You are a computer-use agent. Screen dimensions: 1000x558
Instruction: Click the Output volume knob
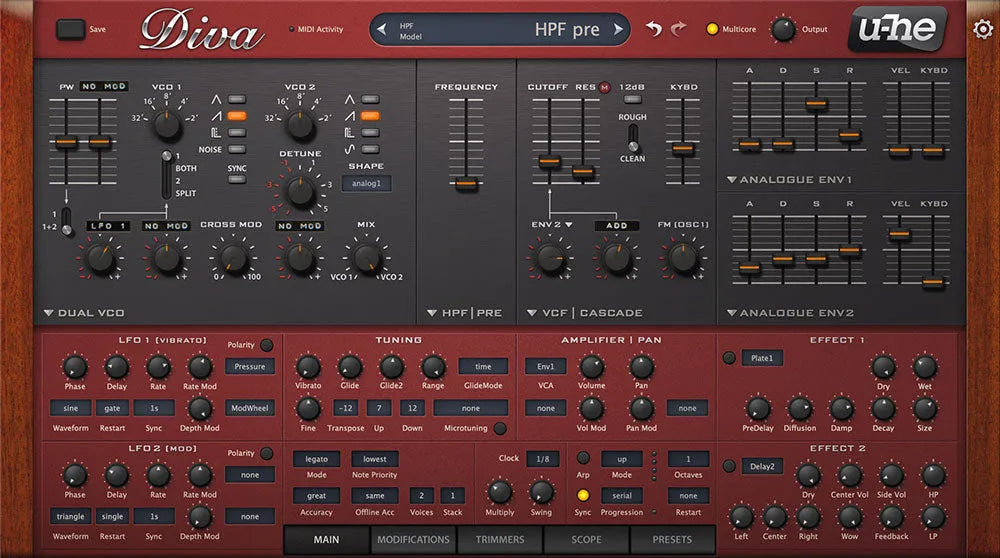783,29
